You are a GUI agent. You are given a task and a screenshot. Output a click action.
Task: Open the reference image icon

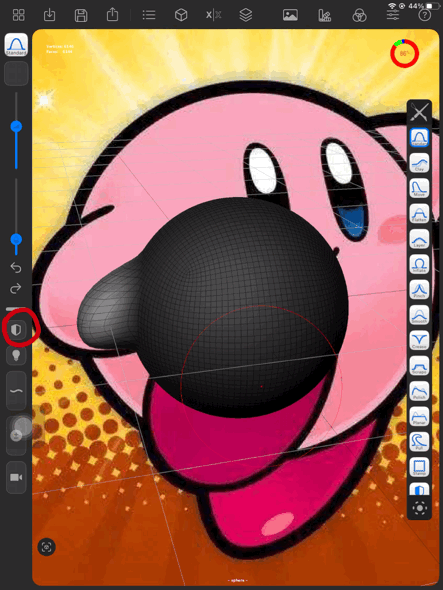click(x=290, y=15)
